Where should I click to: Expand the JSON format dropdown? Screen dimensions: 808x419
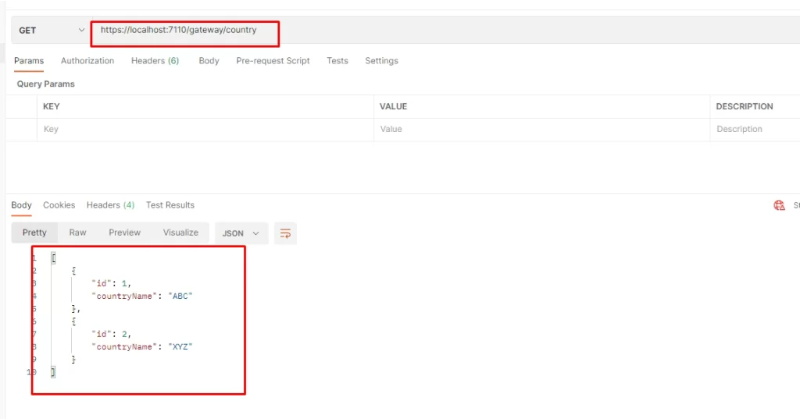pyautogui.click(x=240, y=233)
